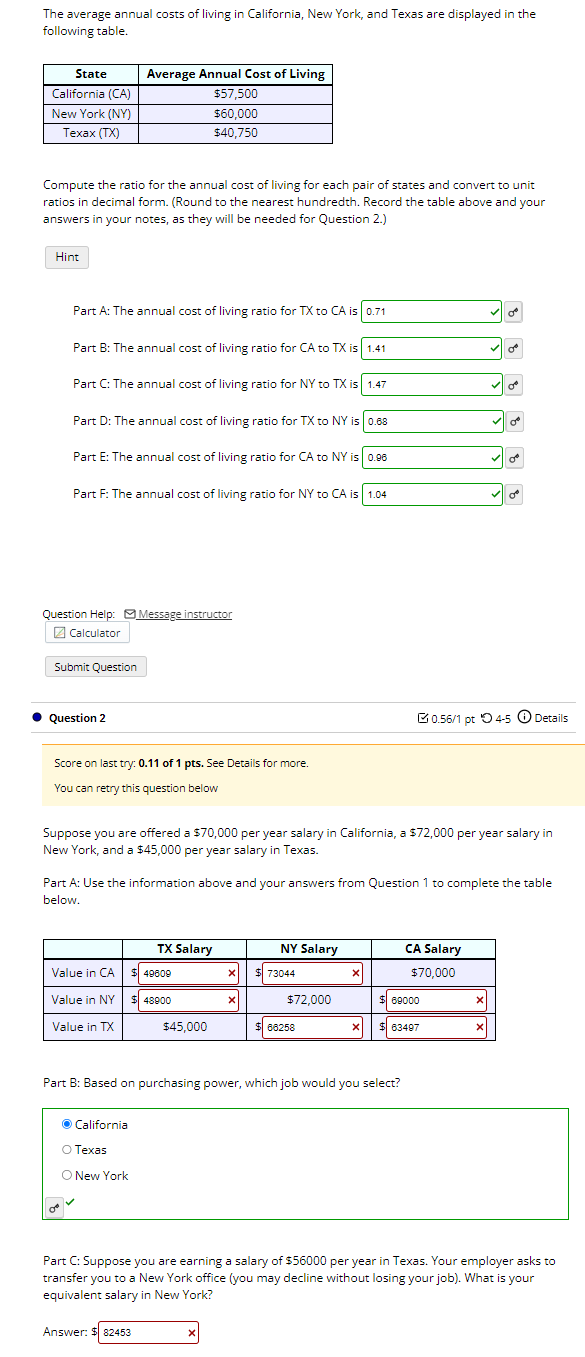Click the answer key icon for Part E
The image size is (585, 1357).
[x=513, y=457]
